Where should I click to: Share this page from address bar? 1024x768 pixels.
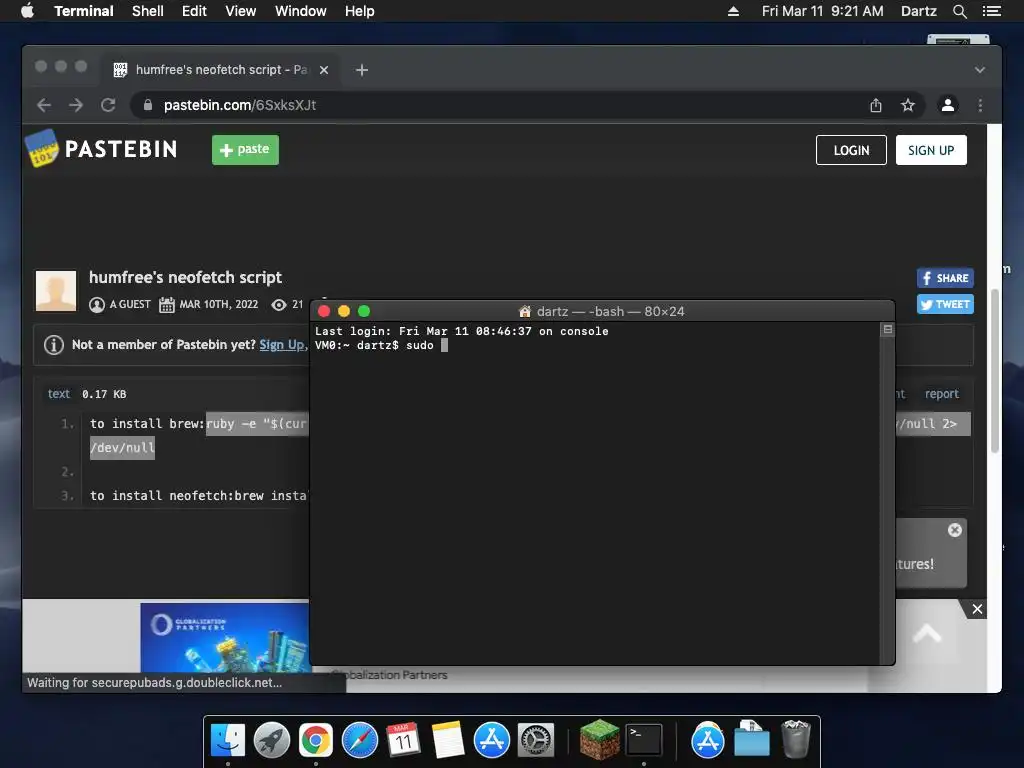[x=876, y=105]
